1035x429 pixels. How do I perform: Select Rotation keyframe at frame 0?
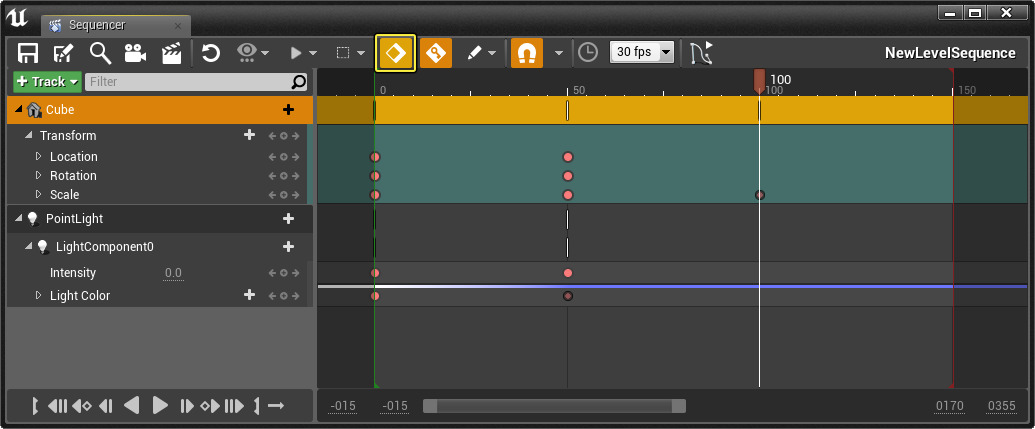pyautogui.click(x=375, y=176)
